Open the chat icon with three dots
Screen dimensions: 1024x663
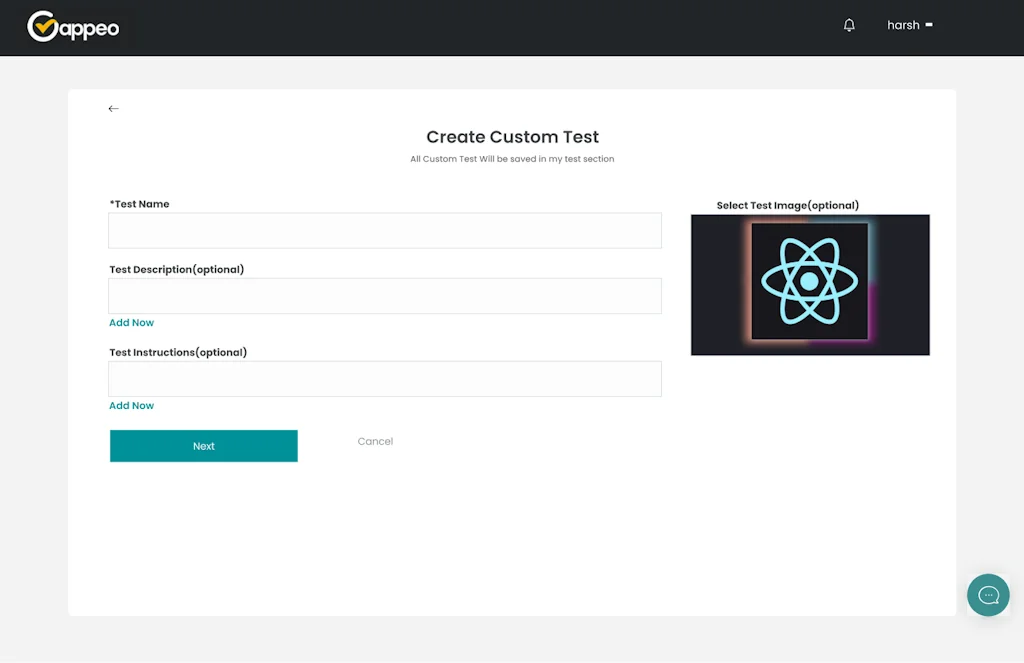[x=988, y=595]
